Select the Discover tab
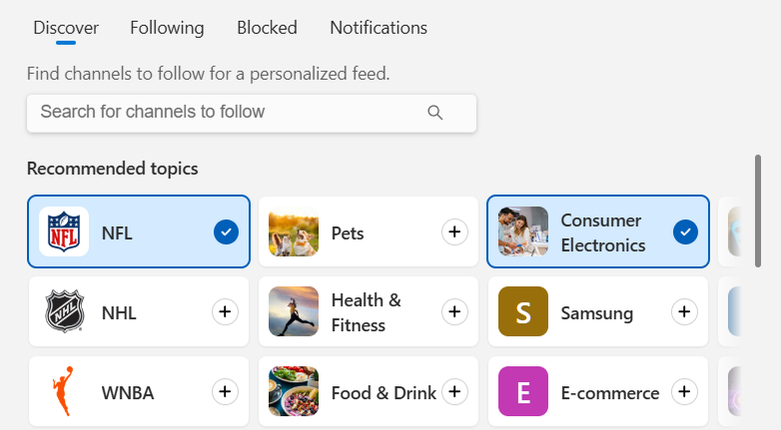 [x=66, y=28]
